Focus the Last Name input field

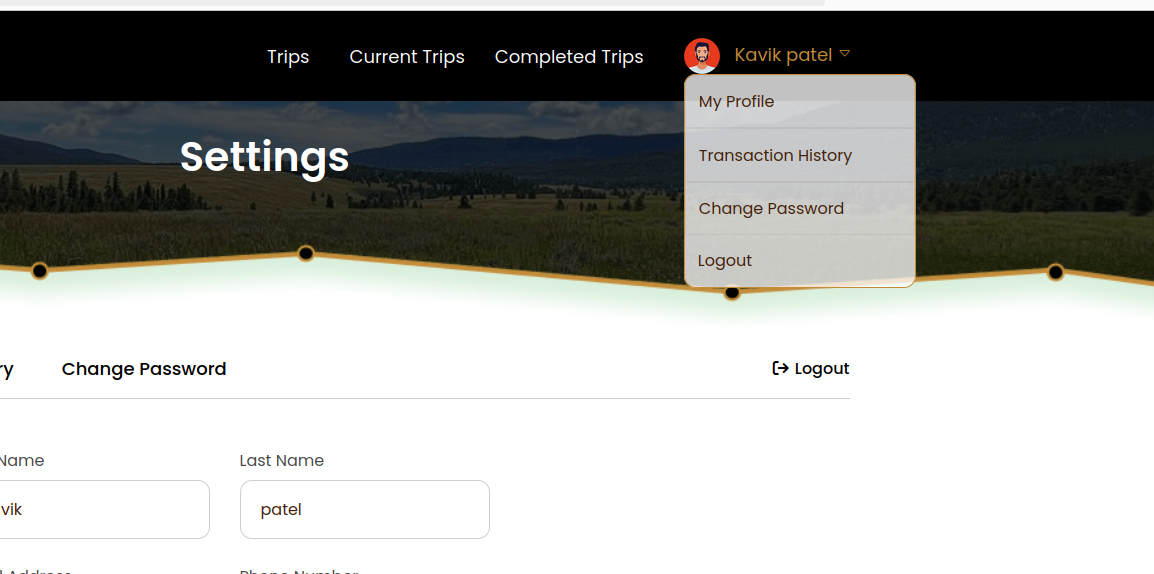tap(364, 509)
